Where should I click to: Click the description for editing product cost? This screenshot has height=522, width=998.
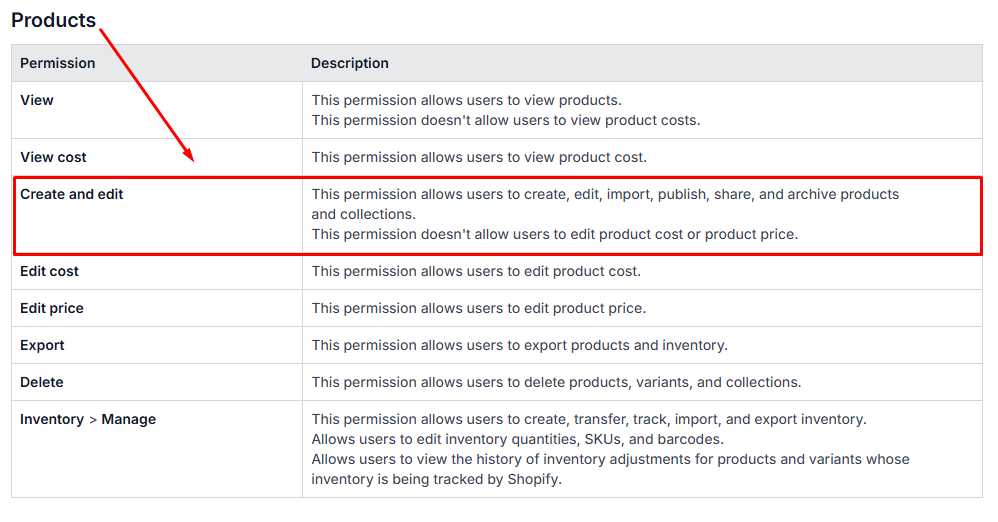point(476,271)
